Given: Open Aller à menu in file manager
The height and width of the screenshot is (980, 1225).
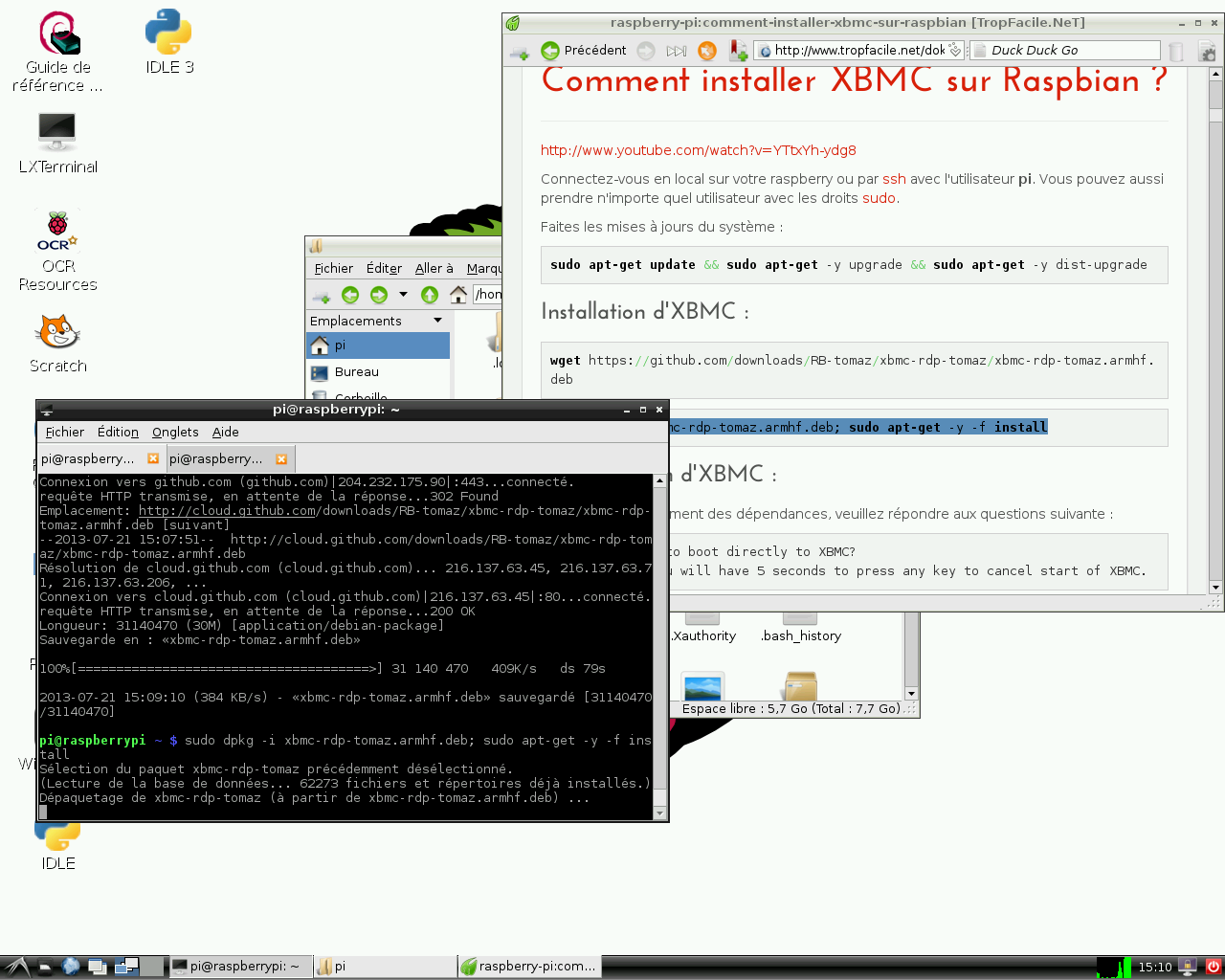Looking at the screenshot, I should pos(434,269).
